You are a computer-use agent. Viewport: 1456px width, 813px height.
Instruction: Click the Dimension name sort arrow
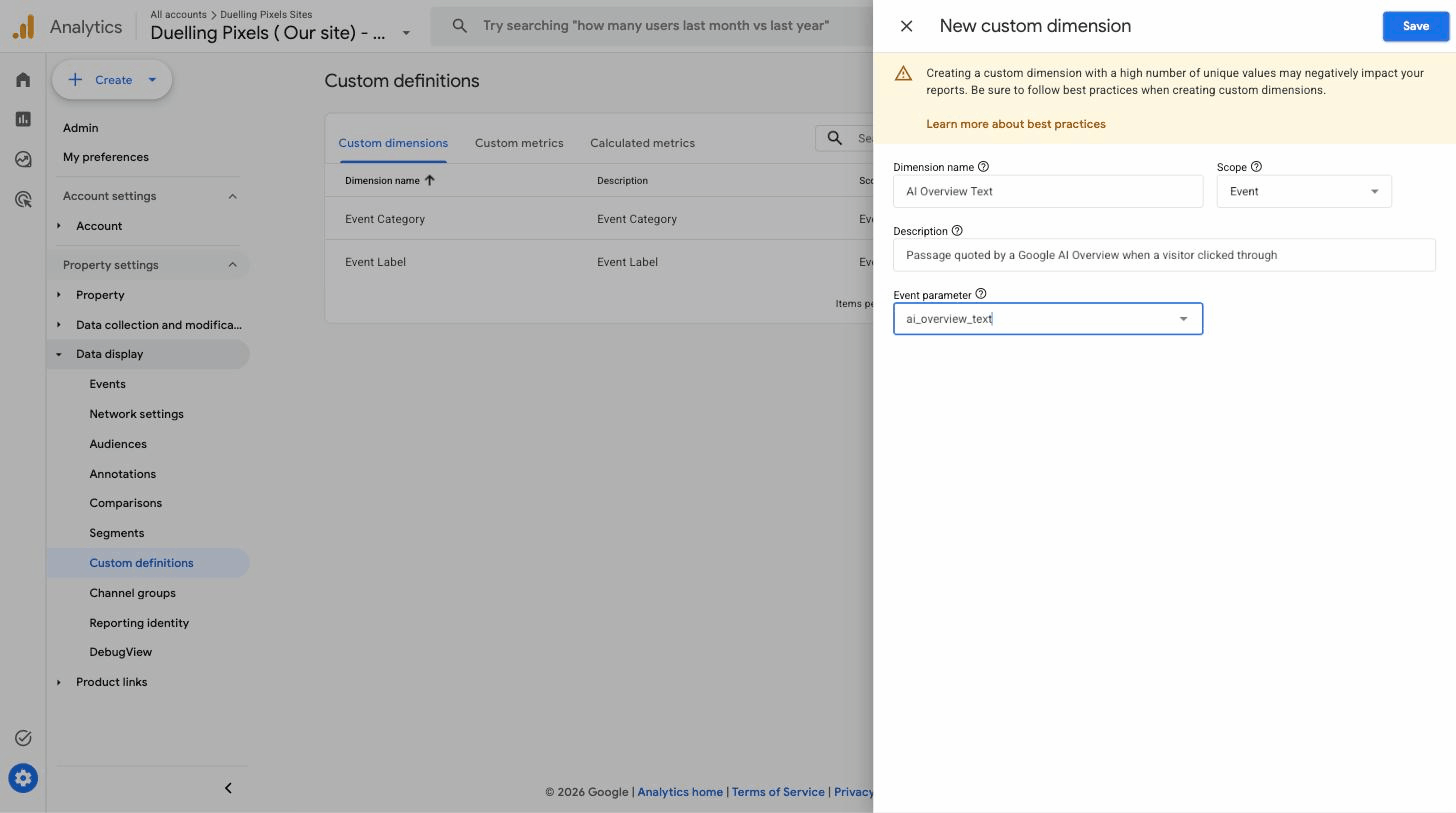[x=430, y=180]
